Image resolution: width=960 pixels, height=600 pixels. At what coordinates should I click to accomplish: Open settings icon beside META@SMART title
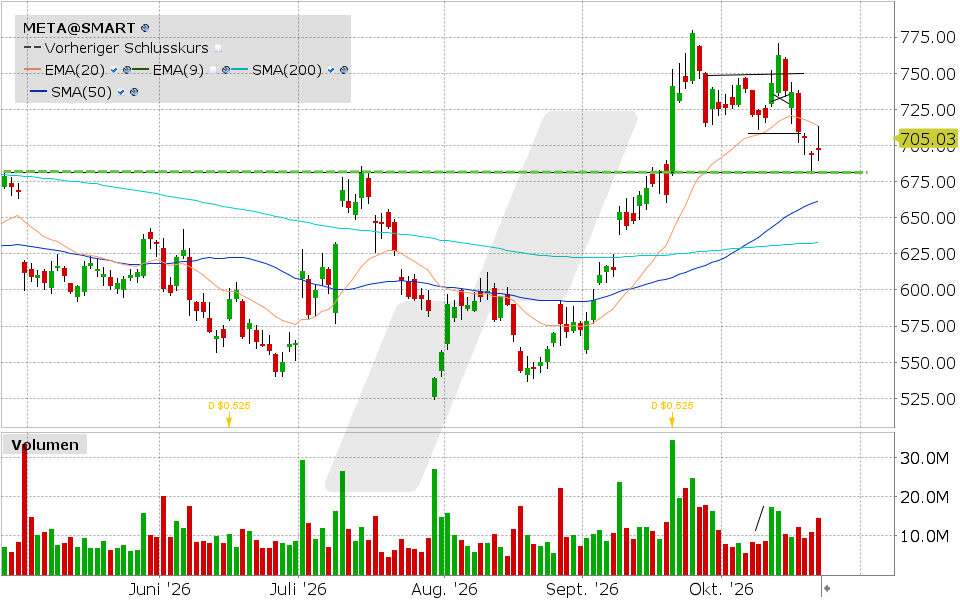(145, 28)
